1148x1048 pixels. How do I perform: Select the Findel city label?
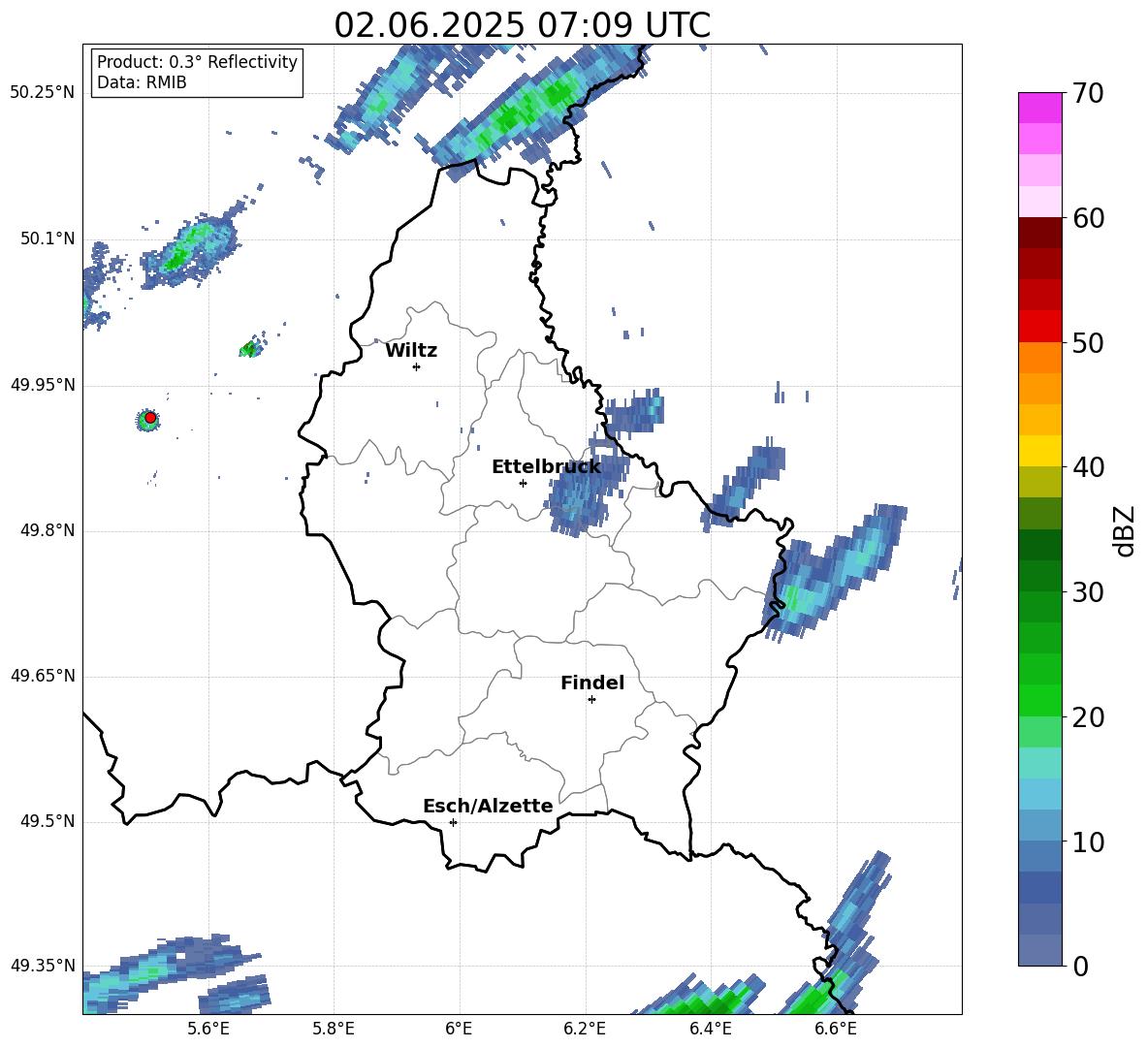pyautogui.click(x=592, y=683)
